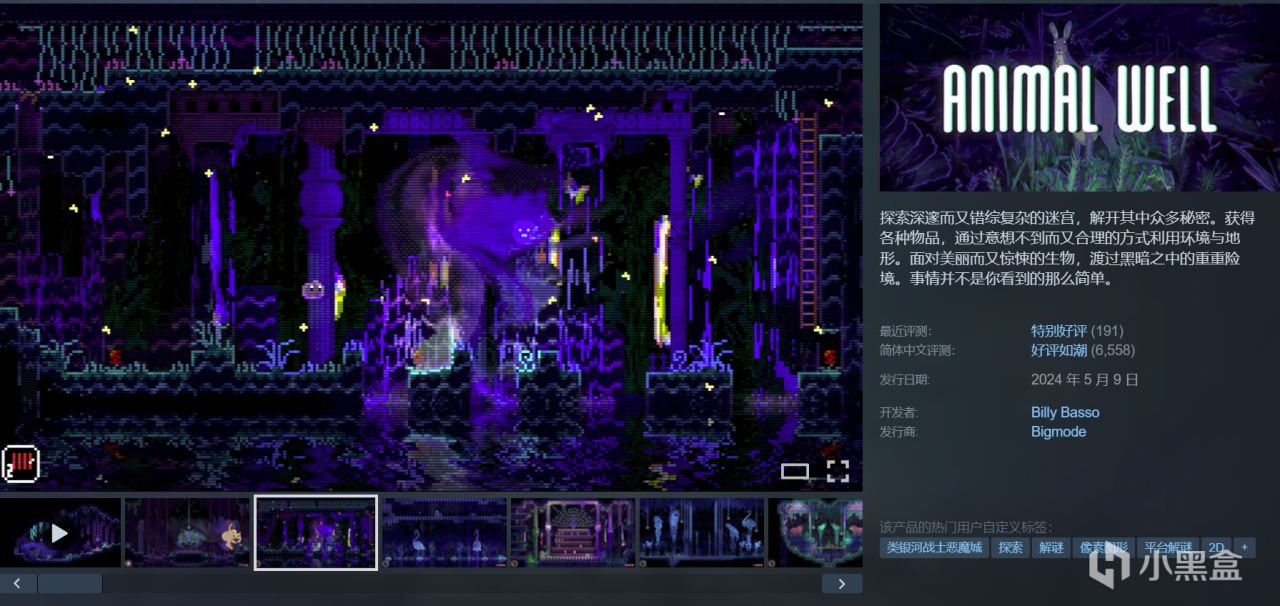This screenshot has width=1280, height=606.
Task: Select the 探索 tag
Action: tap(1011, 548)
